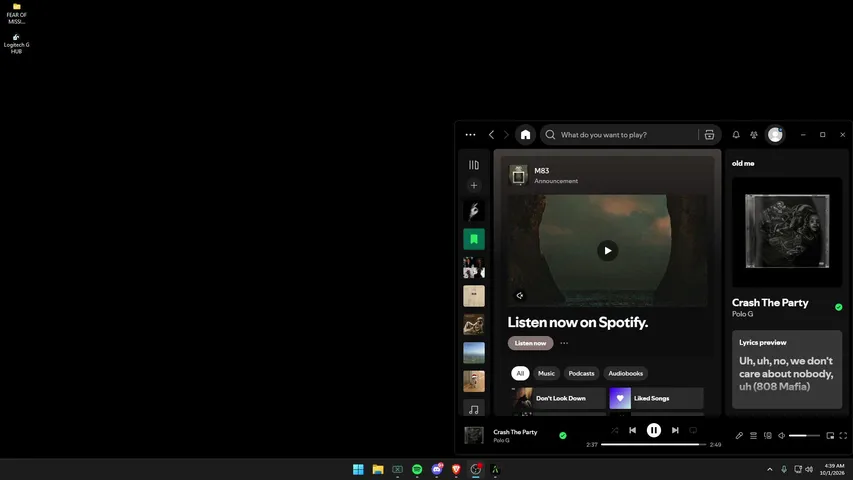Open 'old me' playlist title in Now Playing
The image size is (853, 480).
click(743, 163)
